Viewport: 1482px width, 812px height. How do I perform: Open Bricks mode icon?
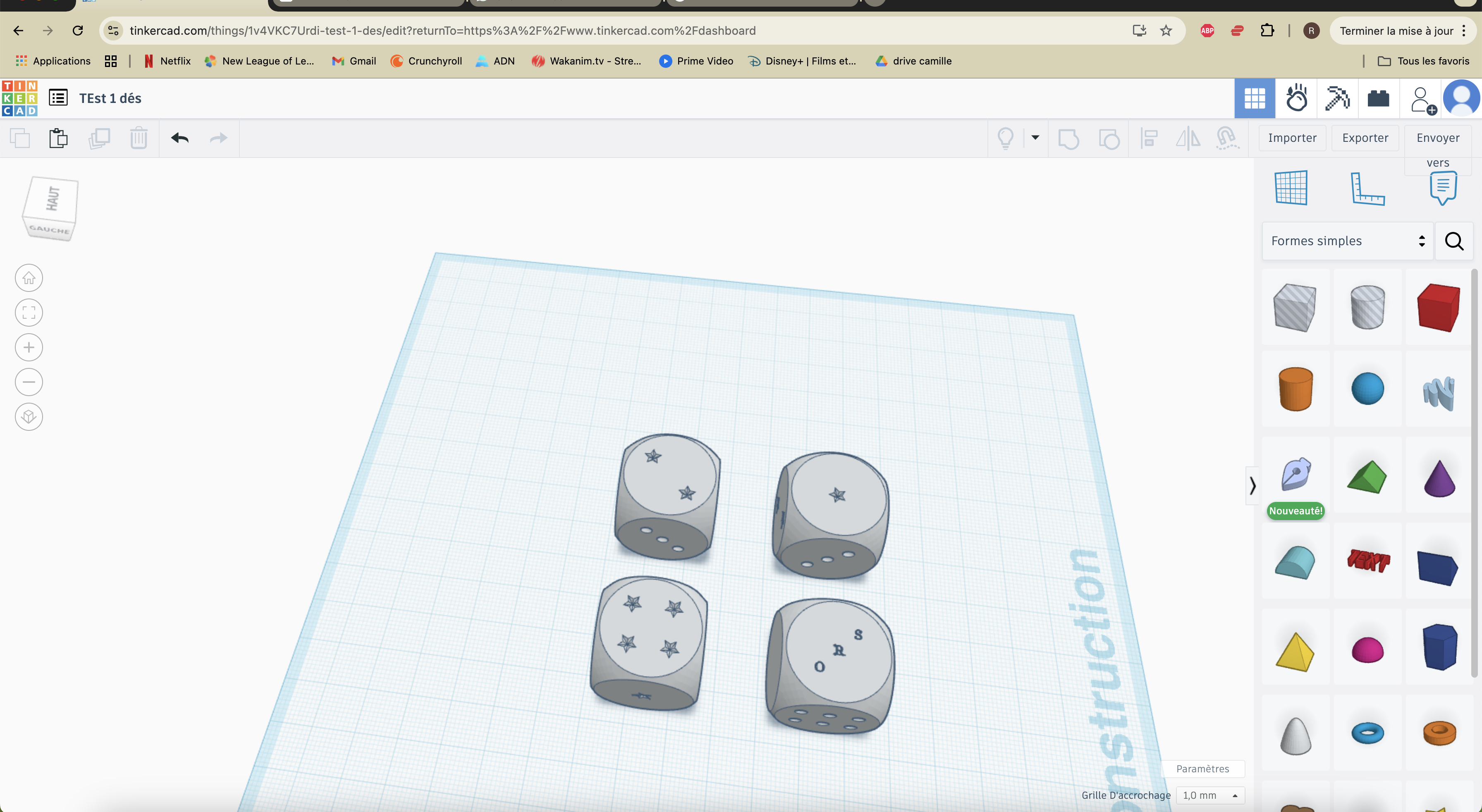(1379, 98)
